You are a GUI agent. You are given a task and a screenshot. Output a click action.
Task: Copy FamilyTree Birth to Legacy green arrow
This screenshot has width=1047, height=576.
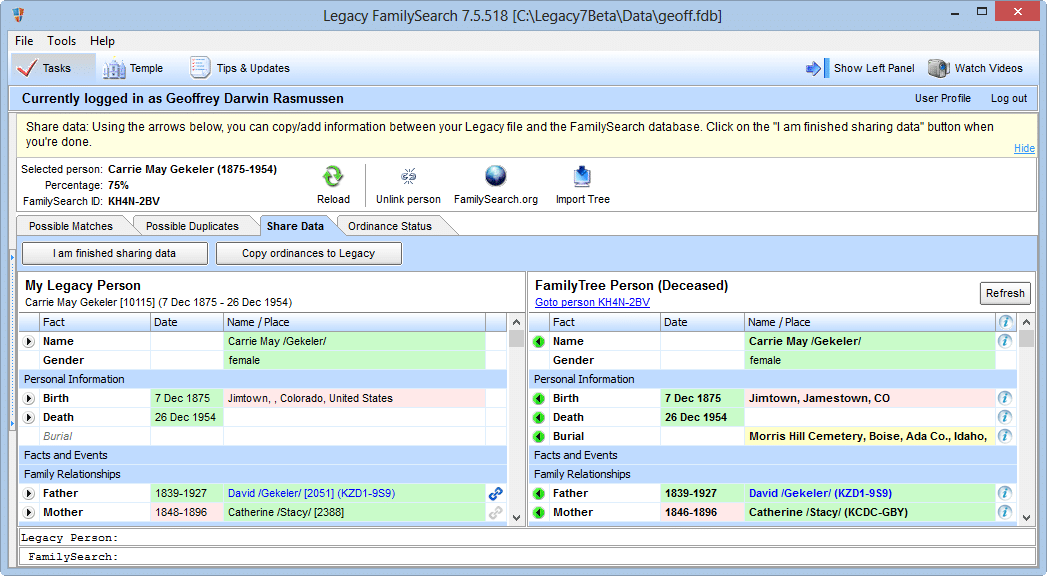(539, 398)
